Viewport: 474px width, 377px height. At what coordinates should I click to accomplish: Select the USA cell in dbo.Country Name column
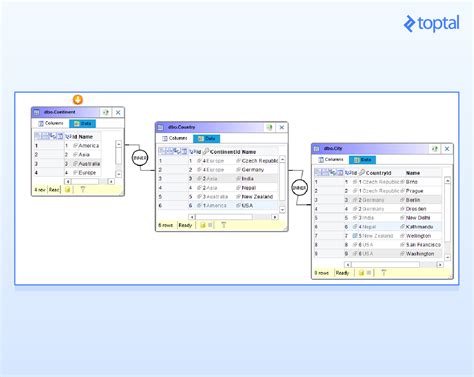[257, 206]
